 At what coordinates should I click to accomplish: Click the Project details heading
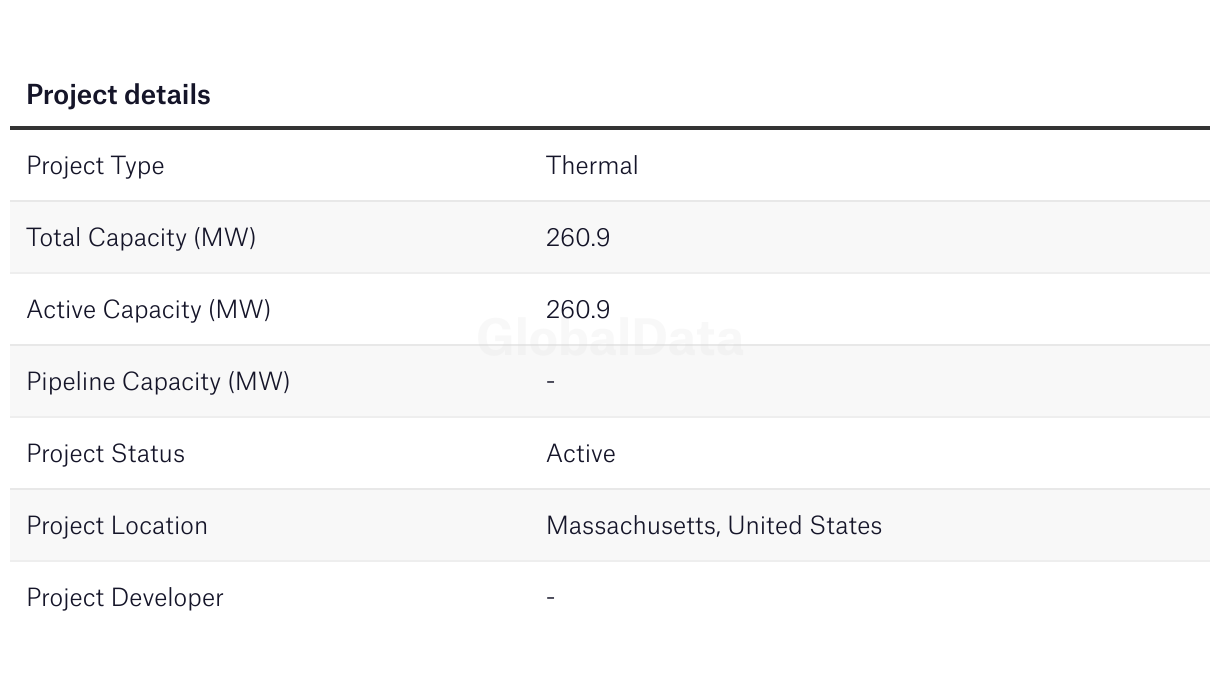coord(118,95)
